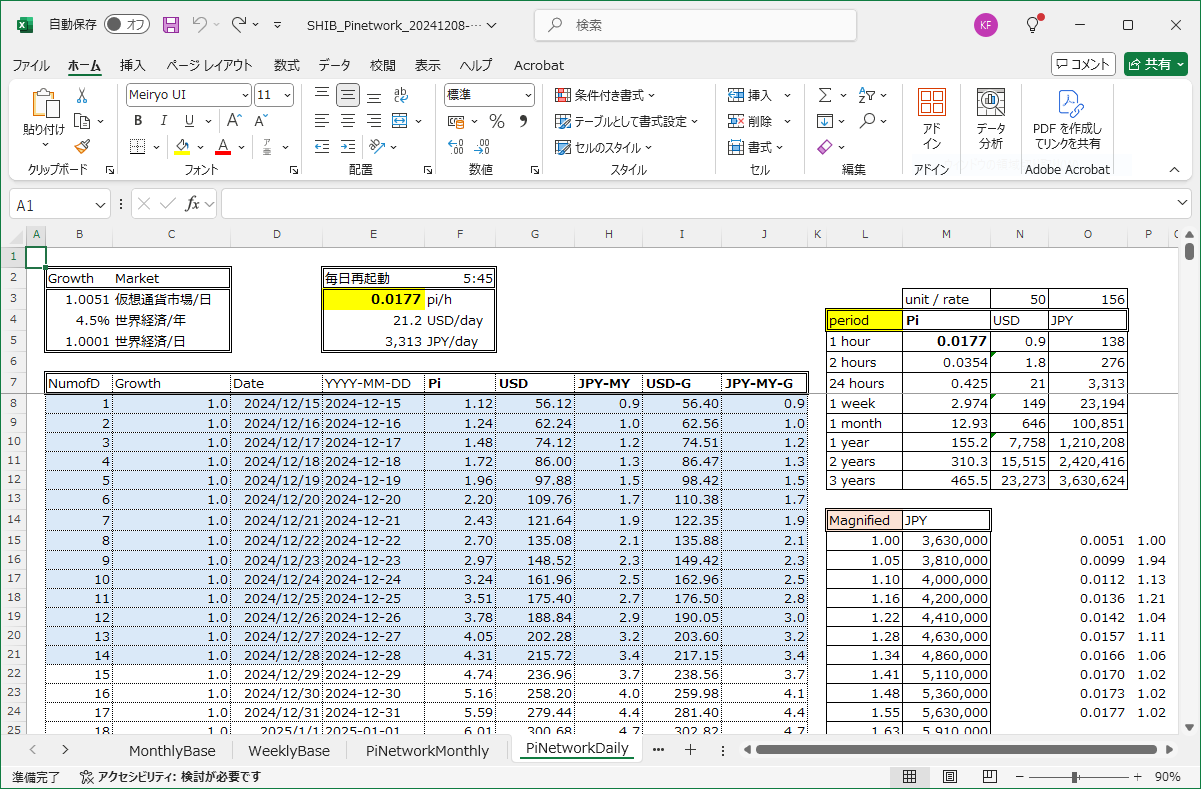Toggle center horizontal alignment
Viewport: 1201px width, 789px height.
(347, 121)
